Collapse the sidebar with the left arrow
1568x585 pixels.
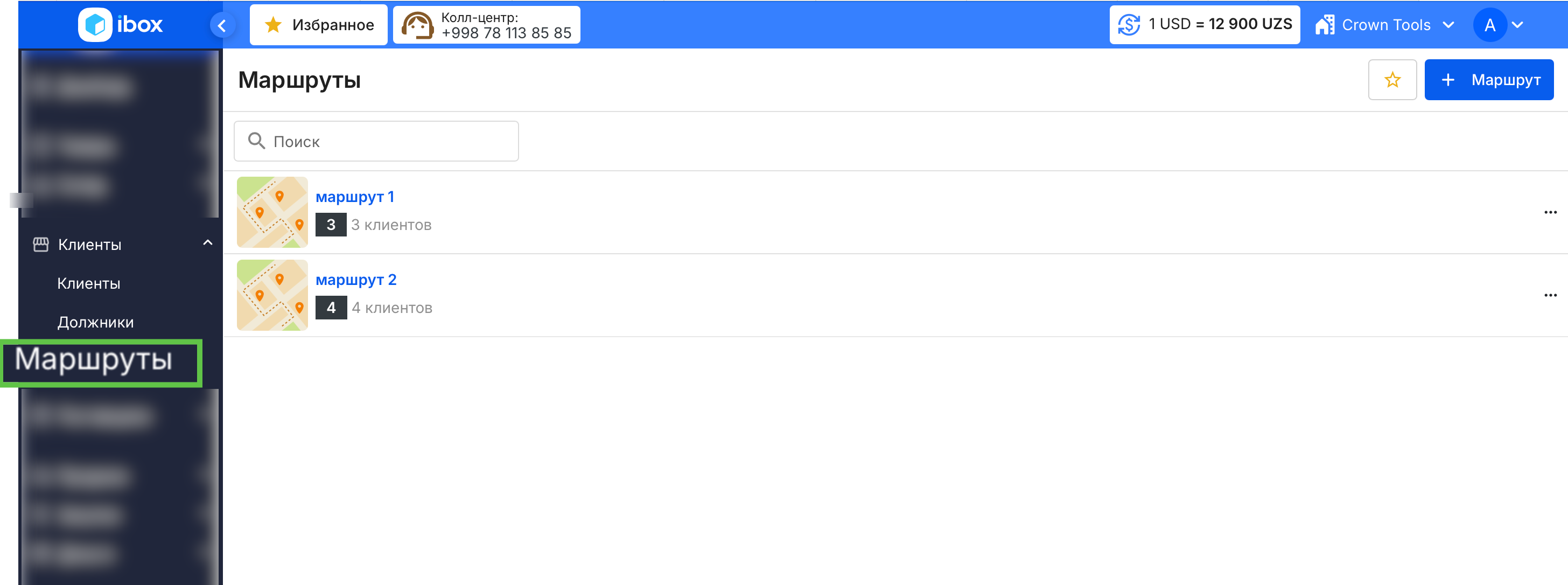(x=222, y=25)
